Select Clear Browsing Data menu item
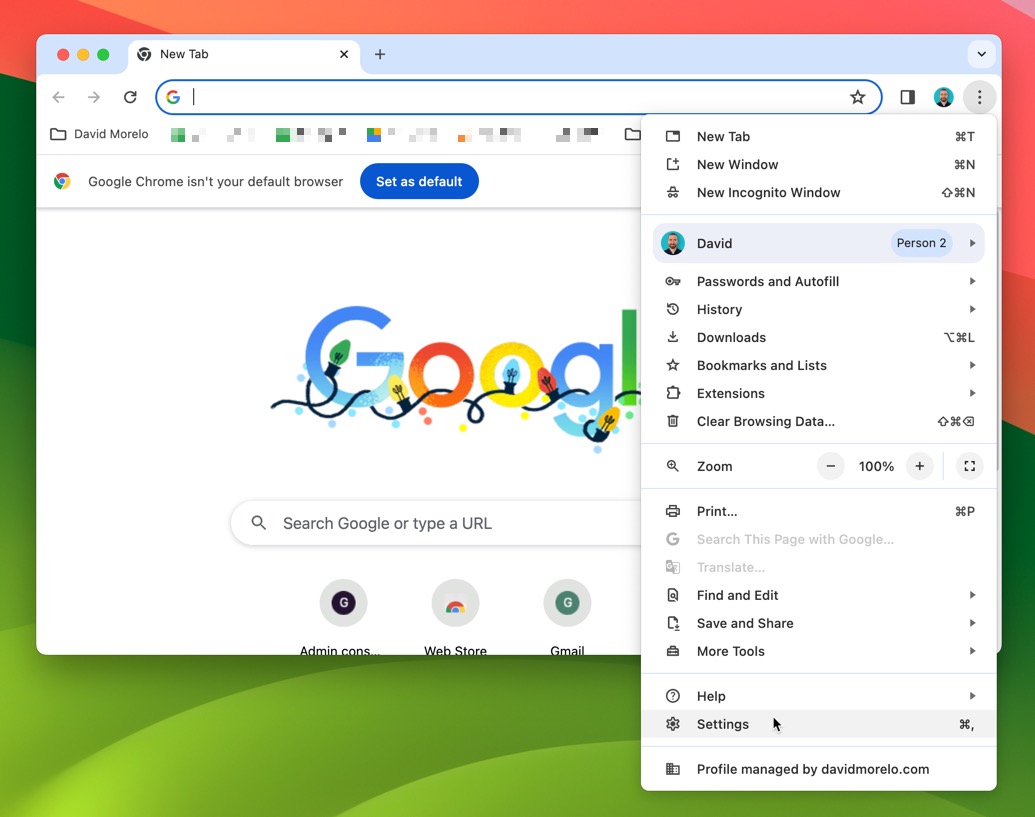 coord(765,422)
